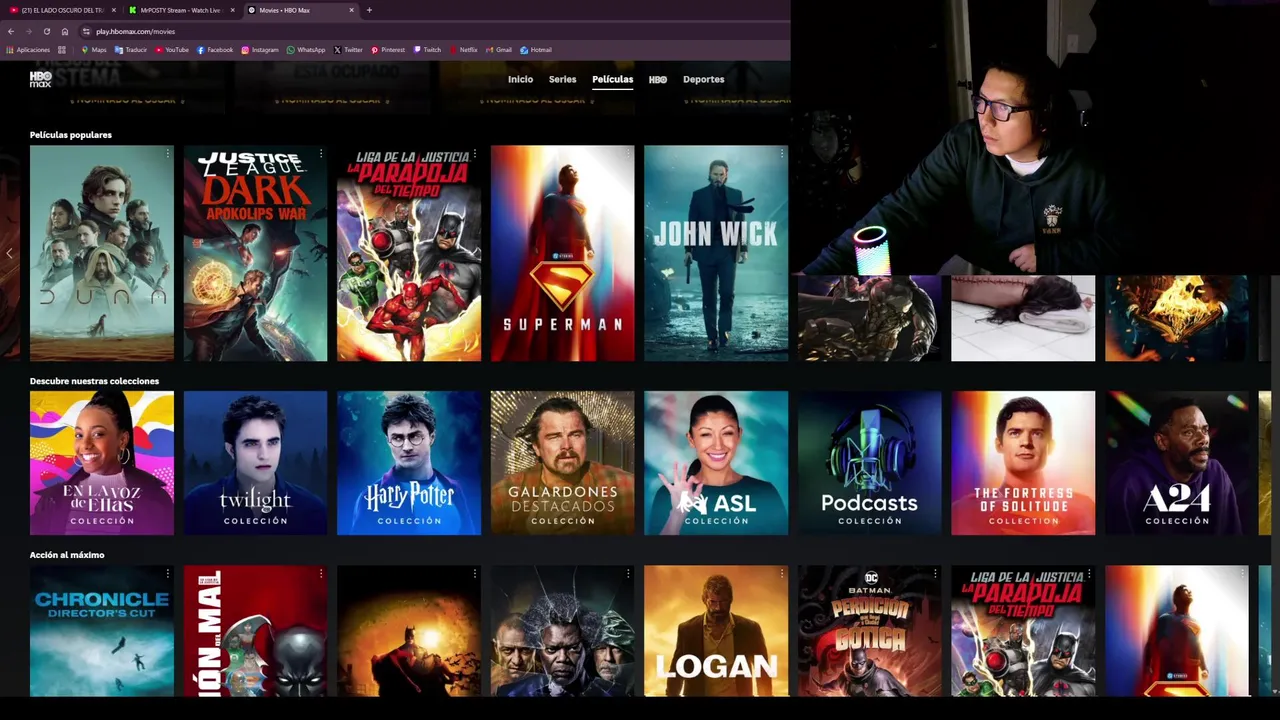
Task: Click the 'Películas populares' heading
Action: (x=71, y=135)
